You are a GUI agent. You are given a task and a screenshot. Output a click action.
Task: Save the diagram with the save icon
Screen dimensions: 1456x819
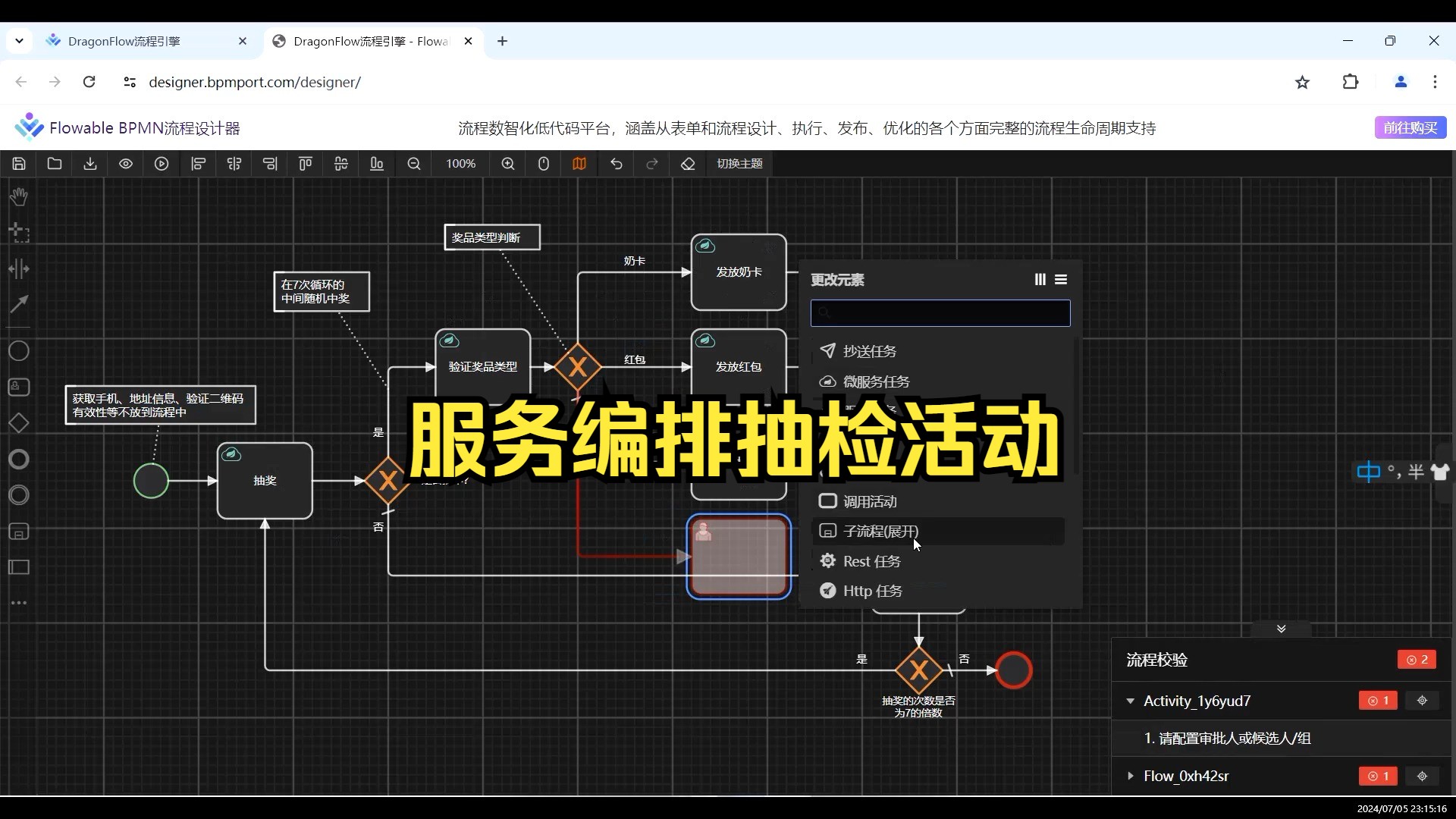coord(18,164)
